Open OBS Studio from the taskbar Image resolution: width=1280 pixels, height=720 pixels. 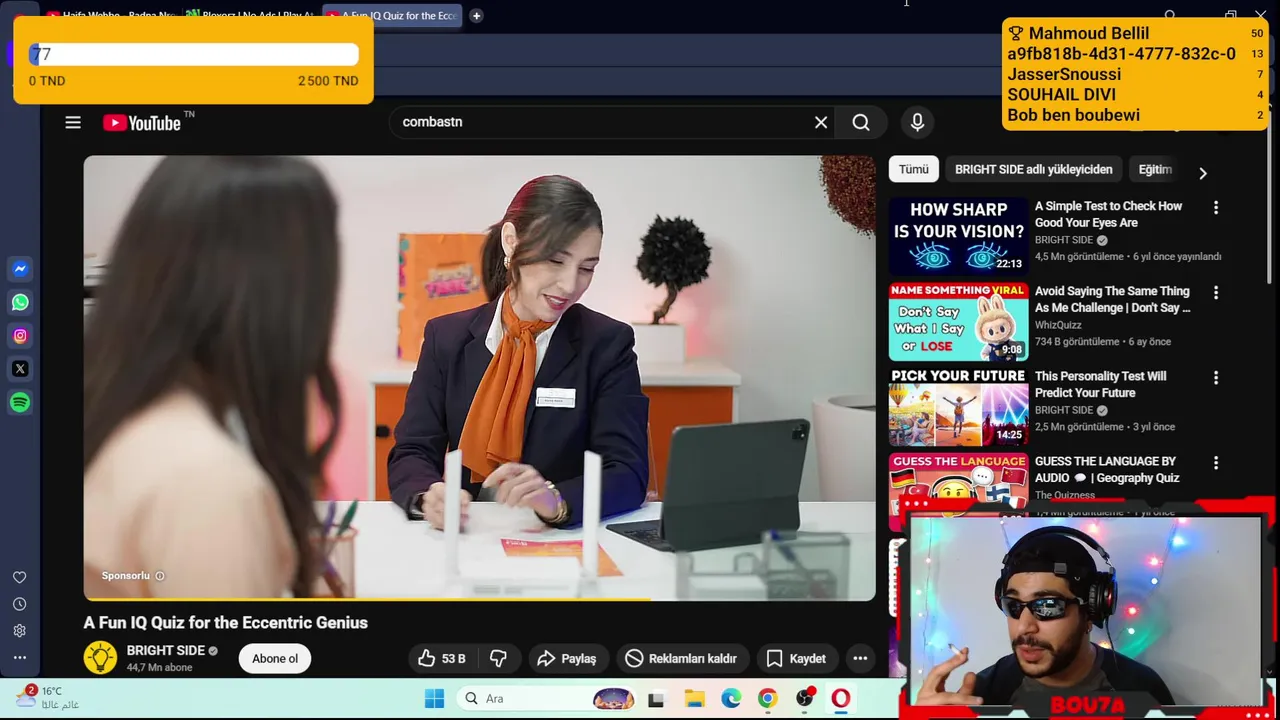[x=804, y=698]
